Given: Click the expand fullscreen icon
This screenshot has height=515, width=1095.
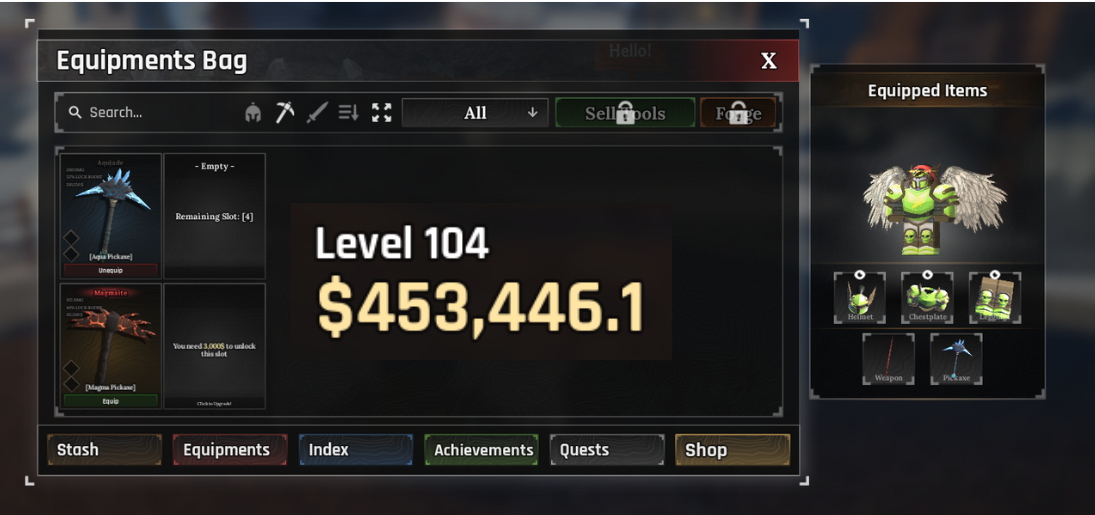Looking at the screenshot, I should point(381,113).
